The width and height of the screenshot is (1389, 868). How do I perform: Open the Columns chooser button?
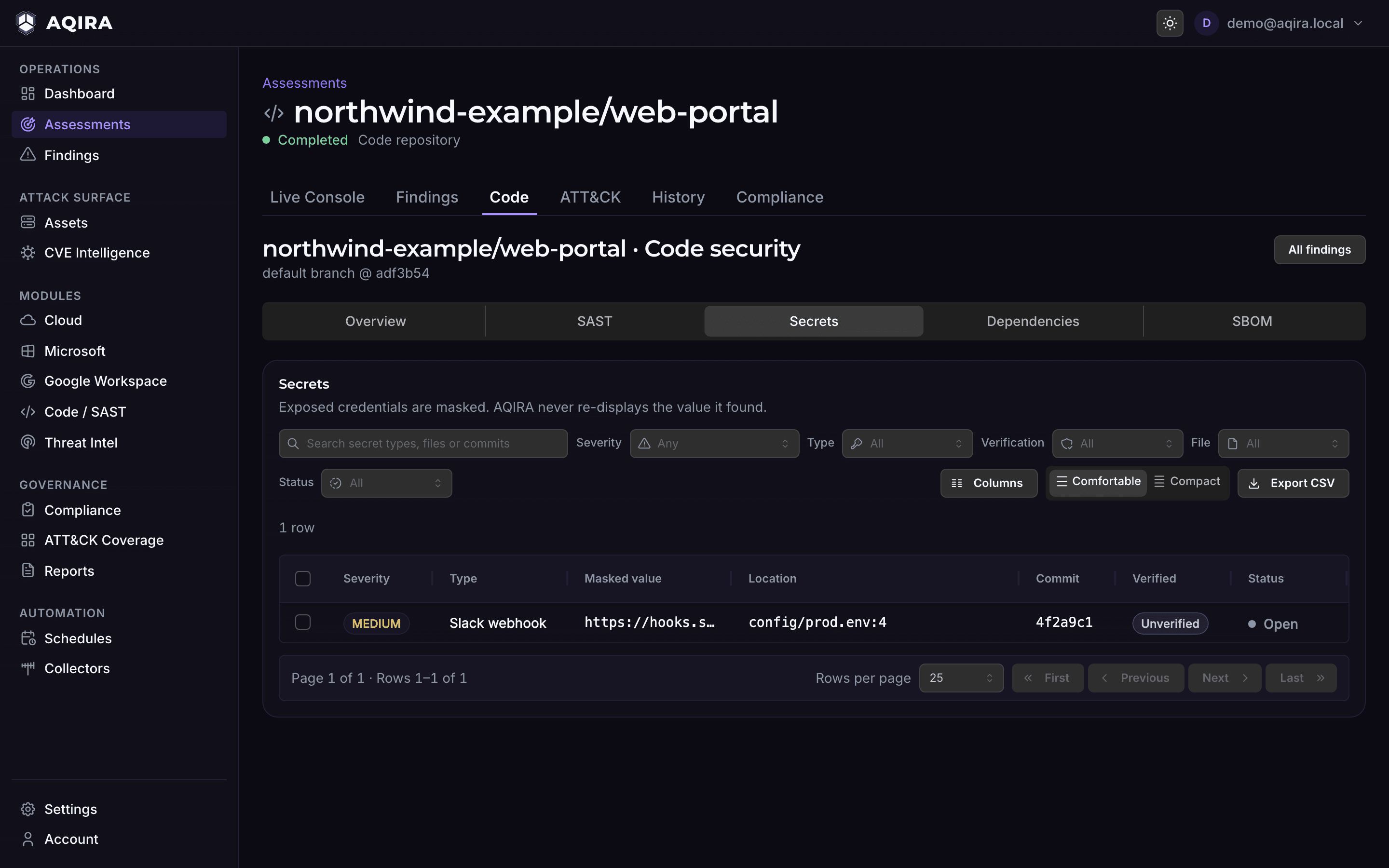point(988,483)
